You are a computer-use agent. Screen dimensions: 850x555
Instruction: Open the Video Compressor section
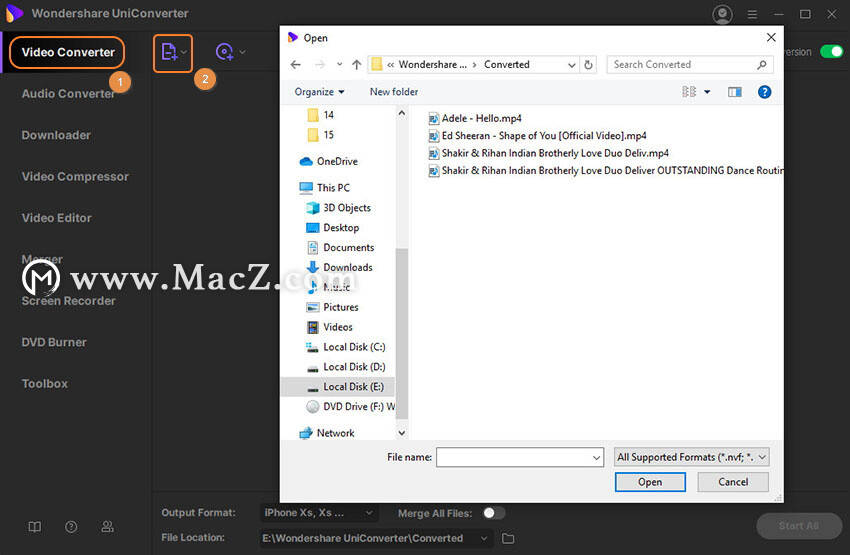click(75, 177)
